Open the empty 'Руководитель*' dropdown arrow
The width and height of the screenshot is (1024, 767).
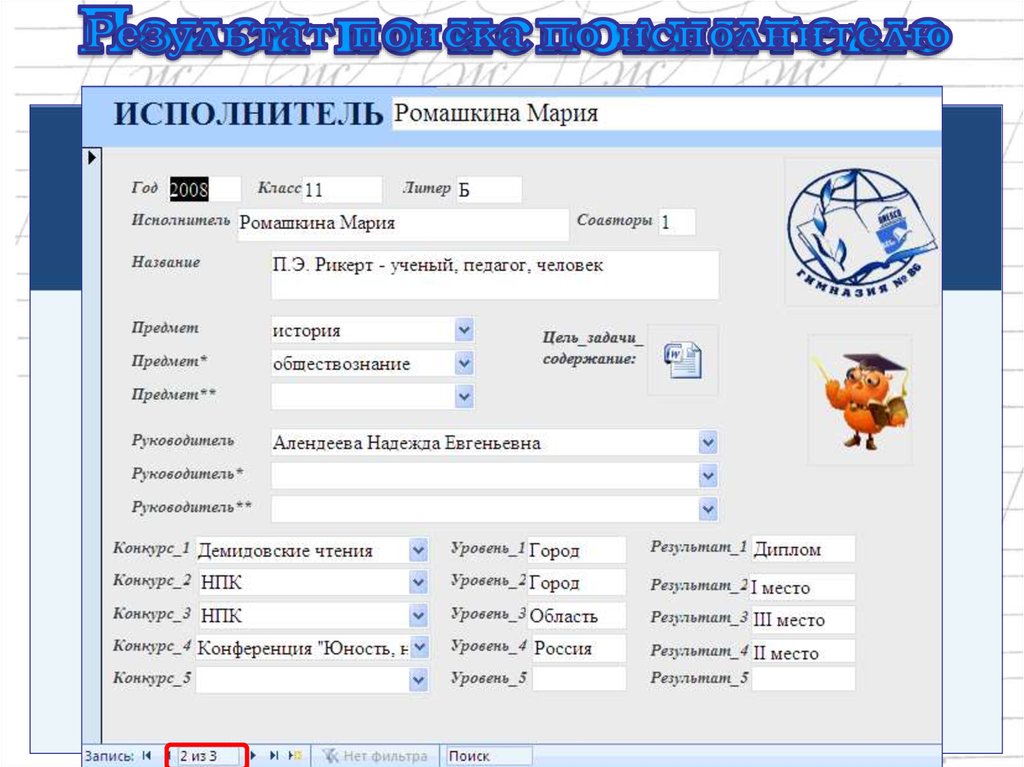(x=708, y=476)
